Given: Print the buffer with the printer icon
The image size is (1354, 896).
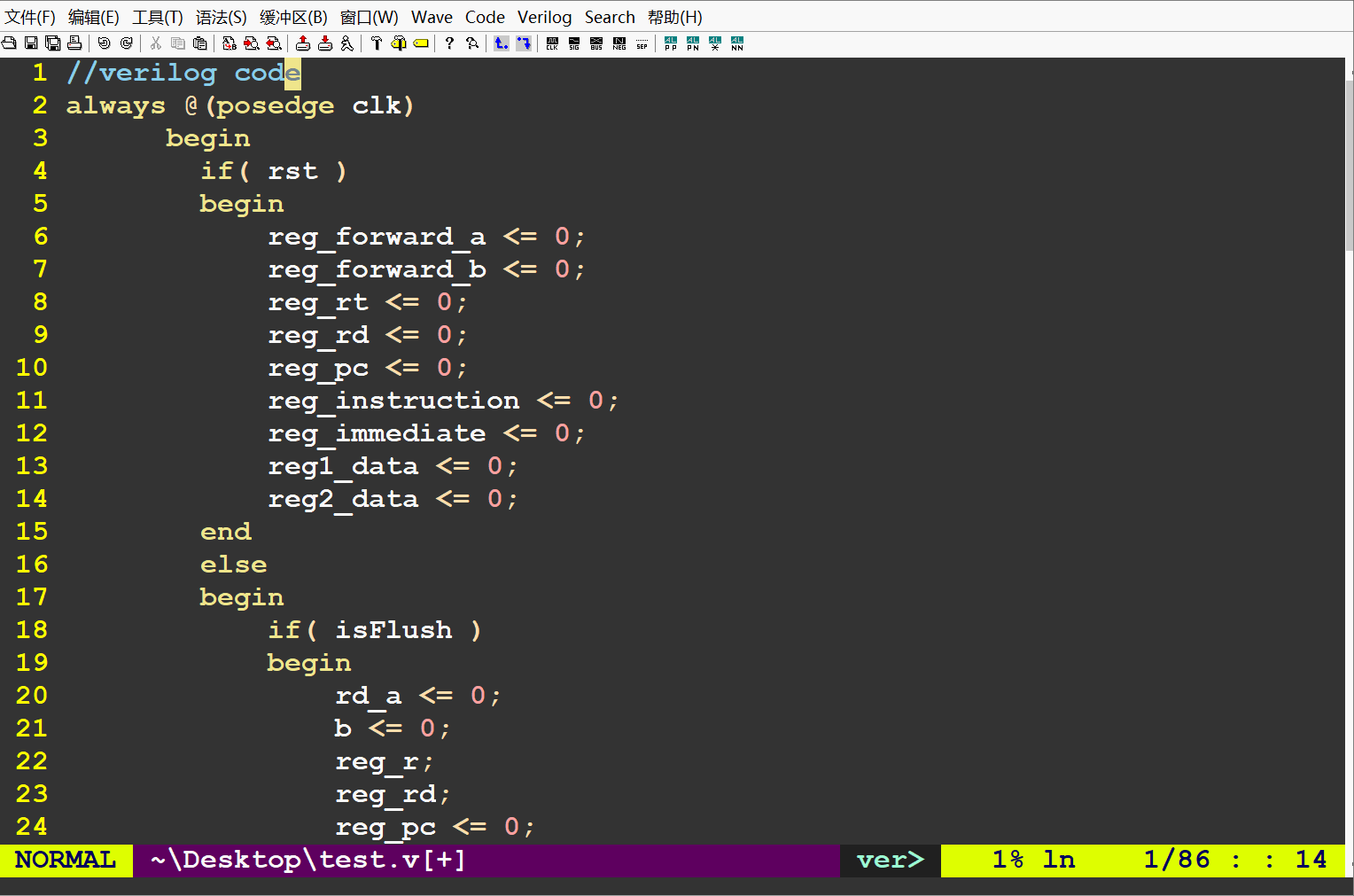Looking at the screenshot, I should pyautogui.click(x=74, y=43).
